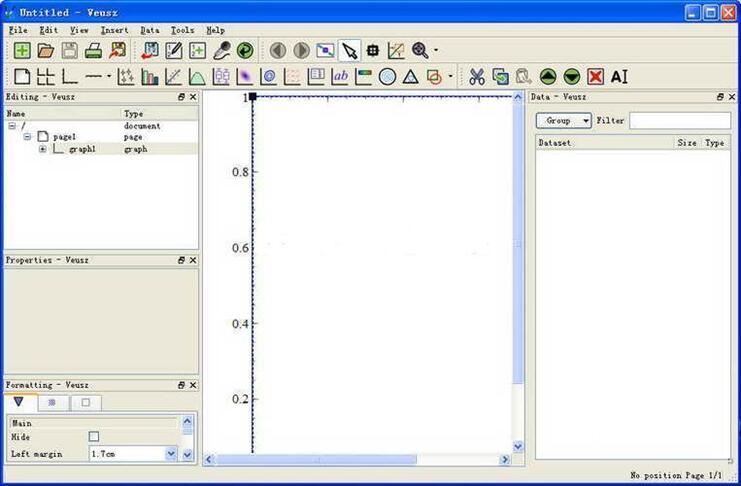Copy the selected widget
Image resolution: width=741 pixels, height=486 pixels.
coord(500,77)
